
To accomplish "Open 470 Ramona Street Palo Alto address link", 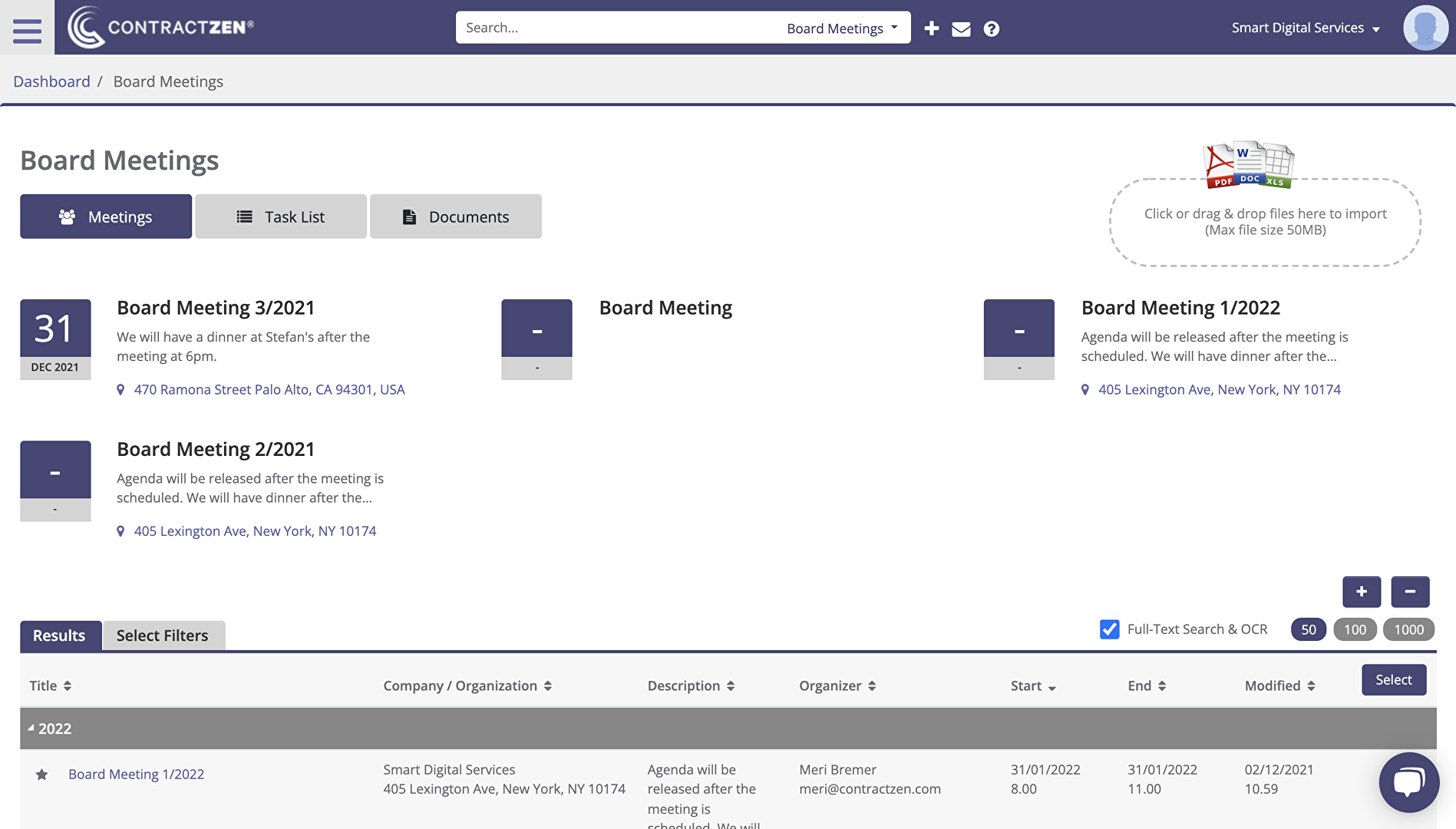I will (x=269, y=389).
